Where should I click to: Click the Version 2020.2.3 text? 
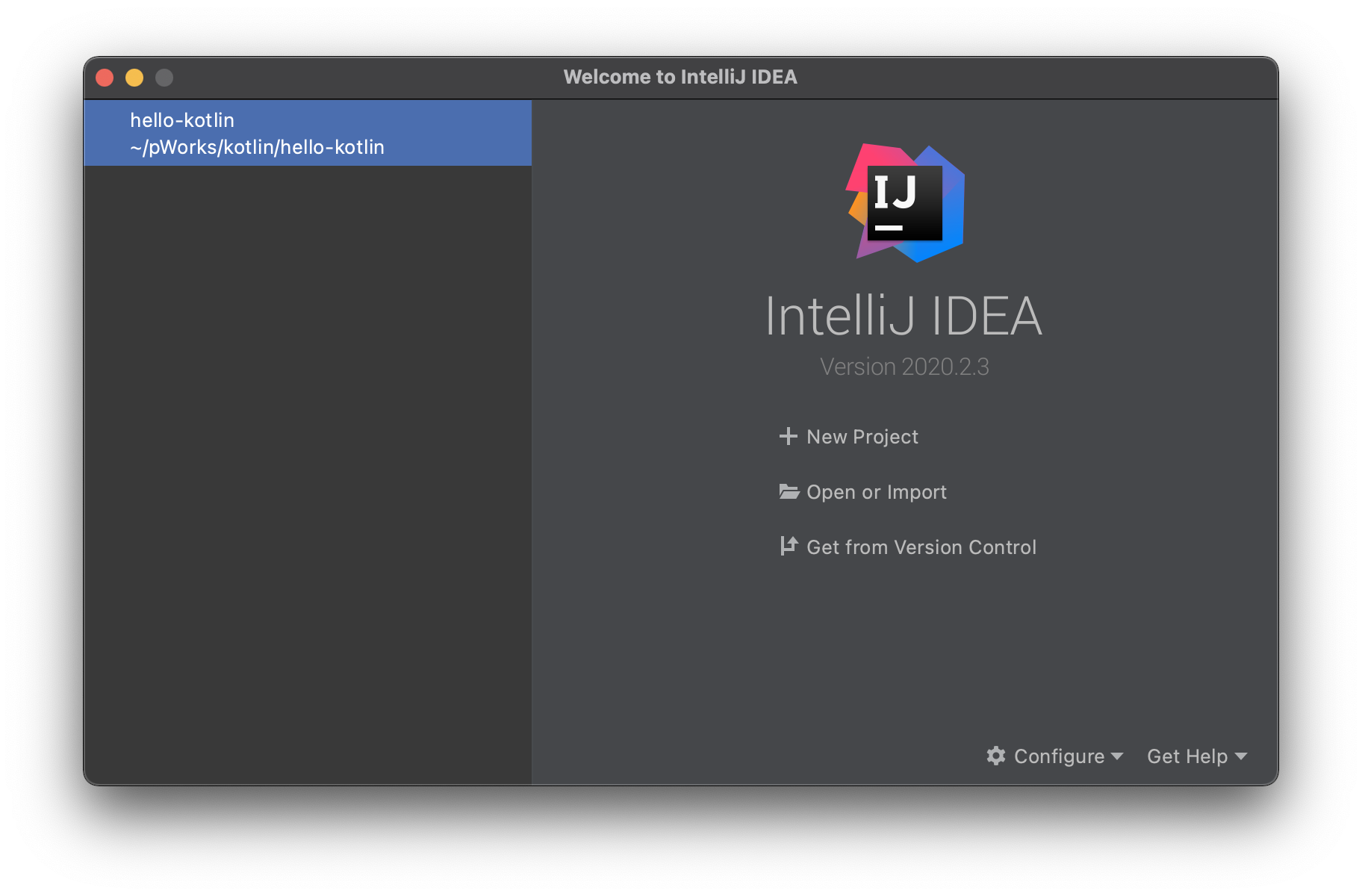(904, 367)
